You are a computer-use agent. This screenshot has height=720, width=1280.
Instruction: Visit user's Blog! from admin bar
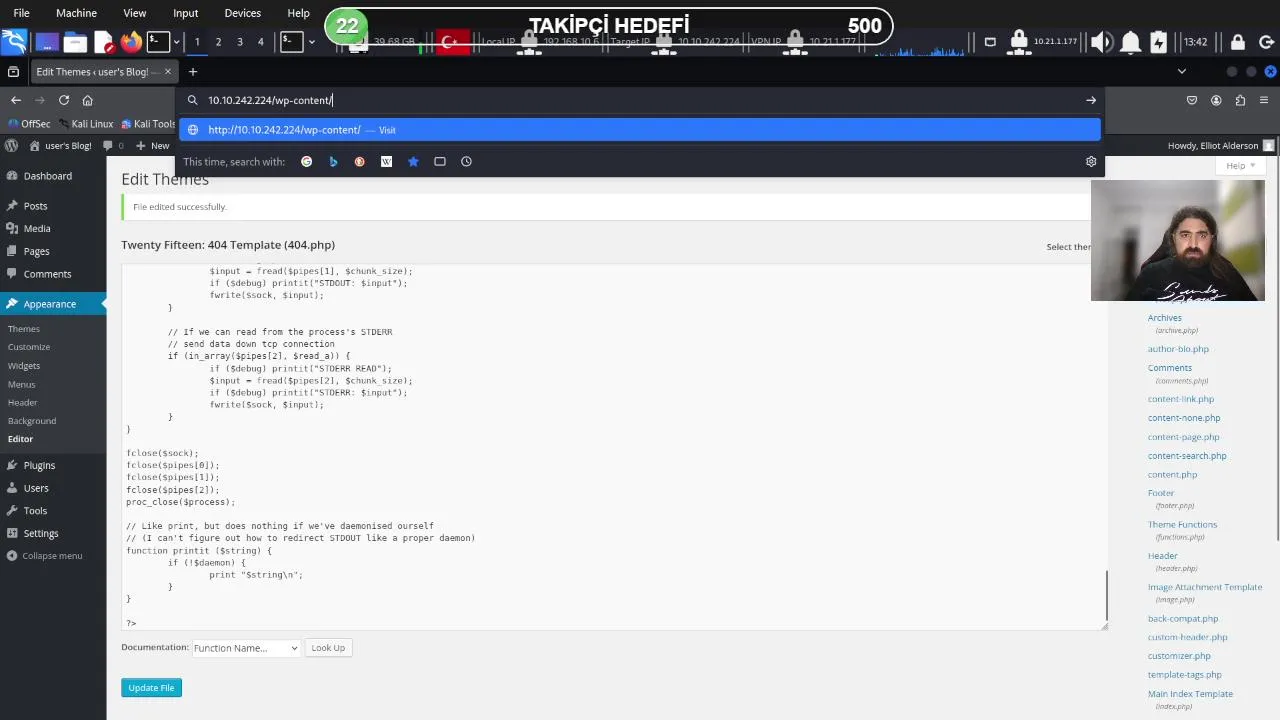60,146
